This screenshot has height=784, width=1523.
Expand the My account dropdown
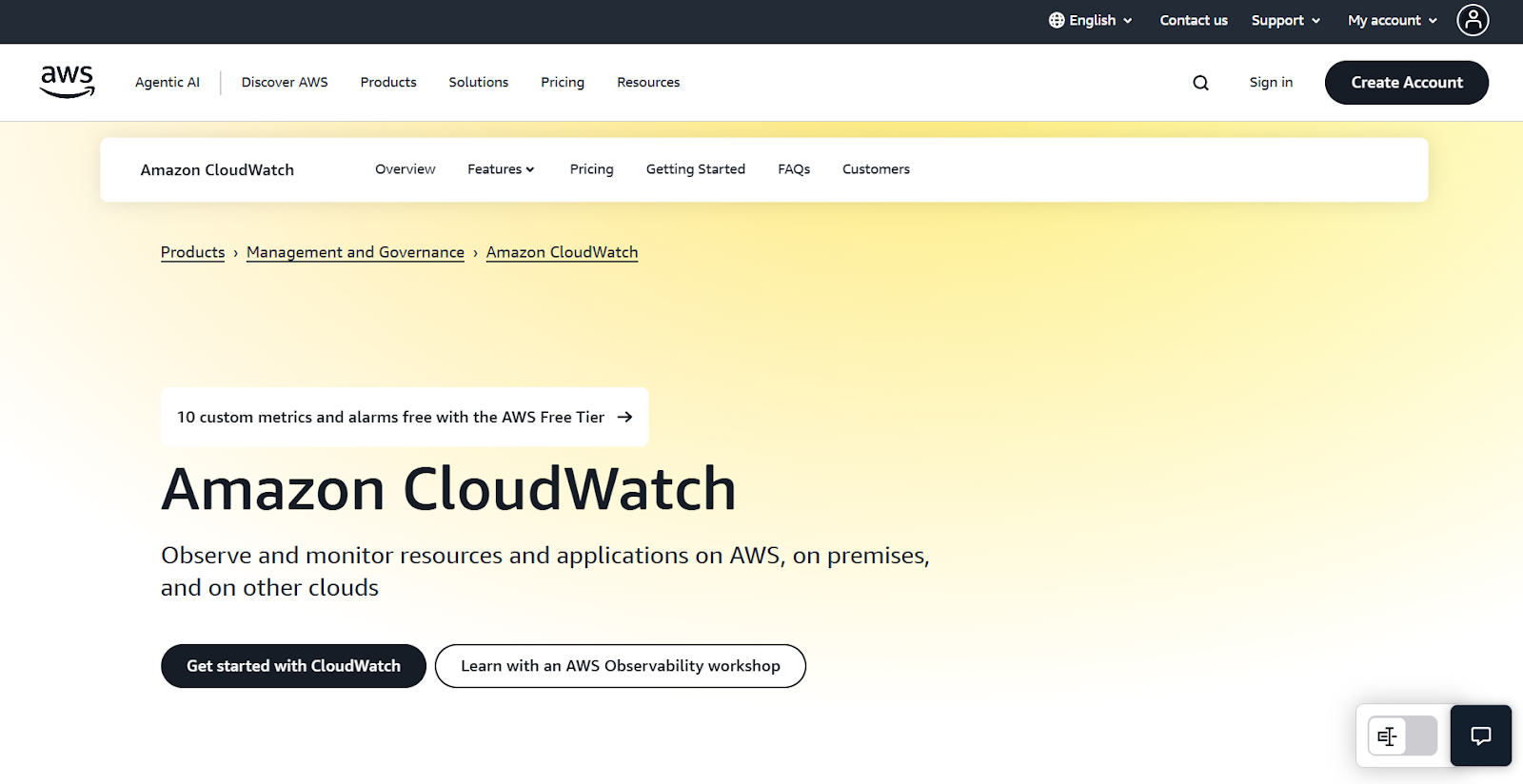pos(1393,20)
